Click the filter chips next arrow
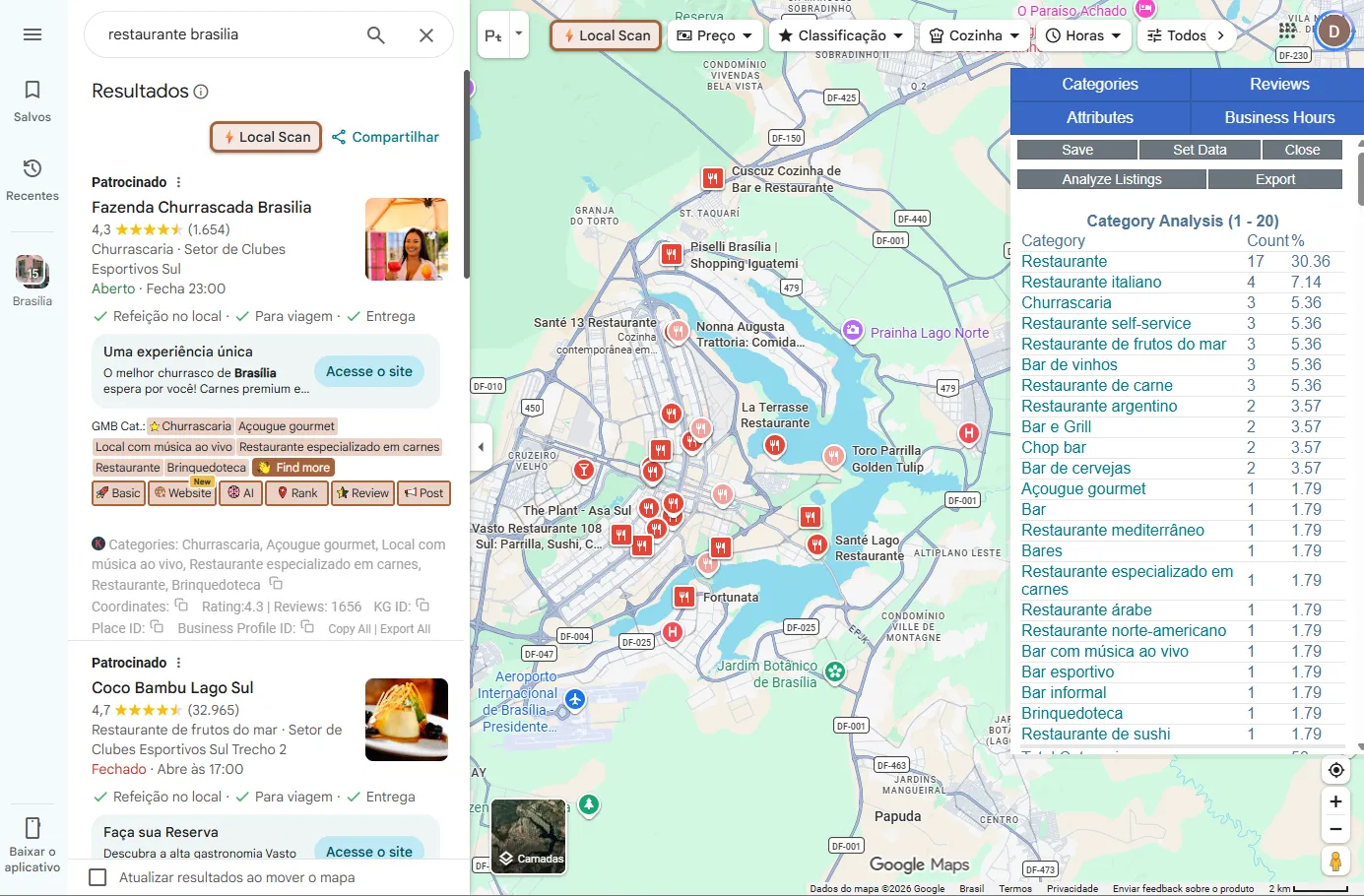1364x896 pixels. [x=1221, y=35]
